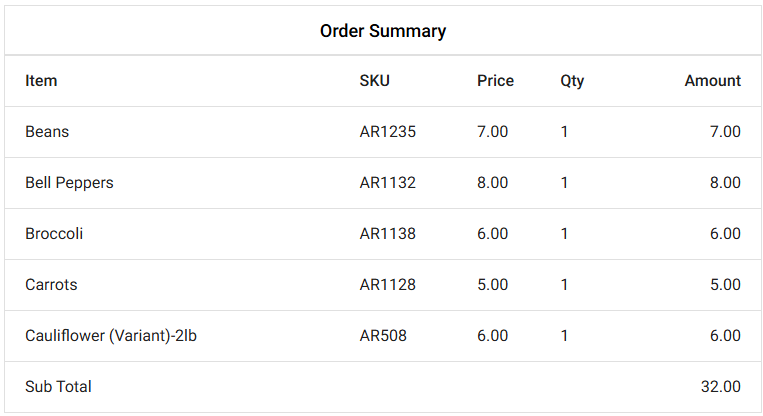Select SKU code AR1128
The image size is (763, 416).
(x=387, y=285)
